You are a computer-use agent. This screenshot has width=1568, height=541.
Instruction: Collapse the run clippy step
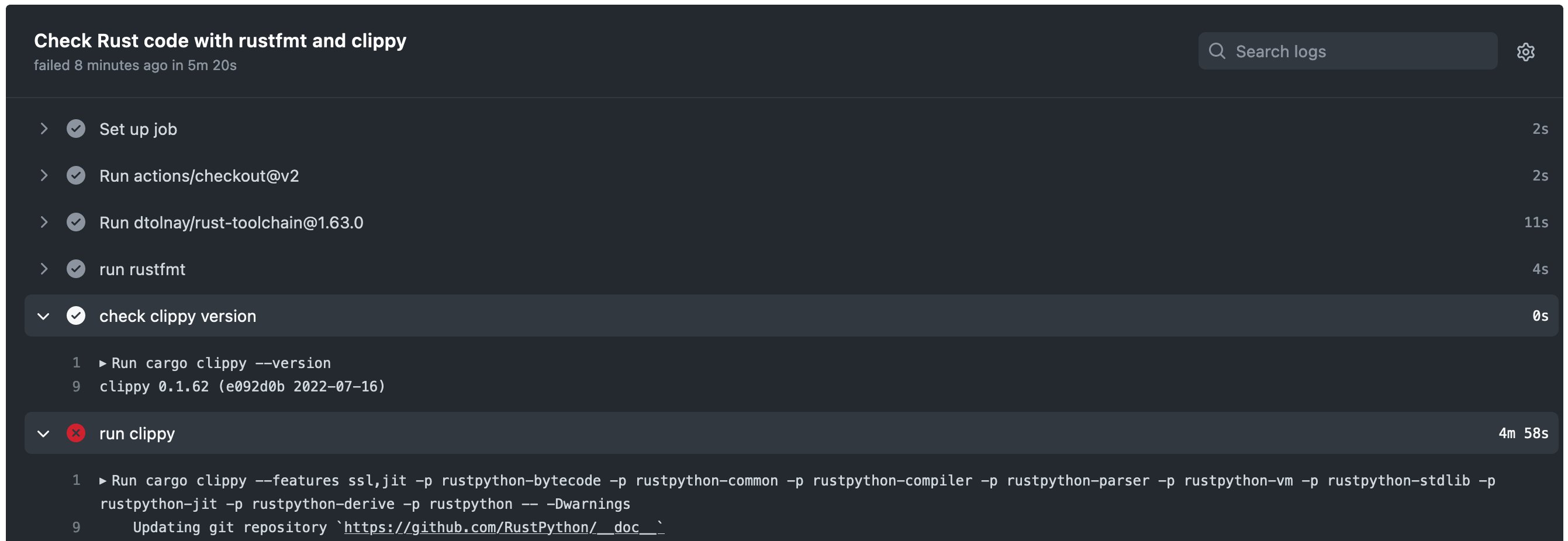44,434
